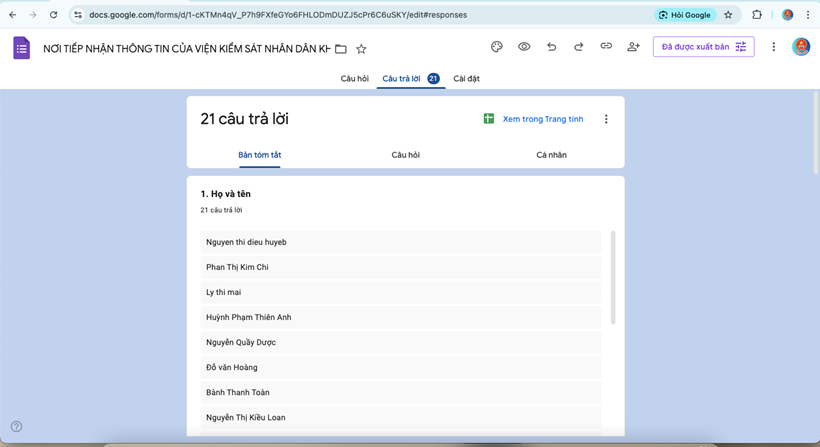Viewport: 820px width, 447px height.
Task: Add collaborators with person-plus icon
Action: click(x=633, y=47)
